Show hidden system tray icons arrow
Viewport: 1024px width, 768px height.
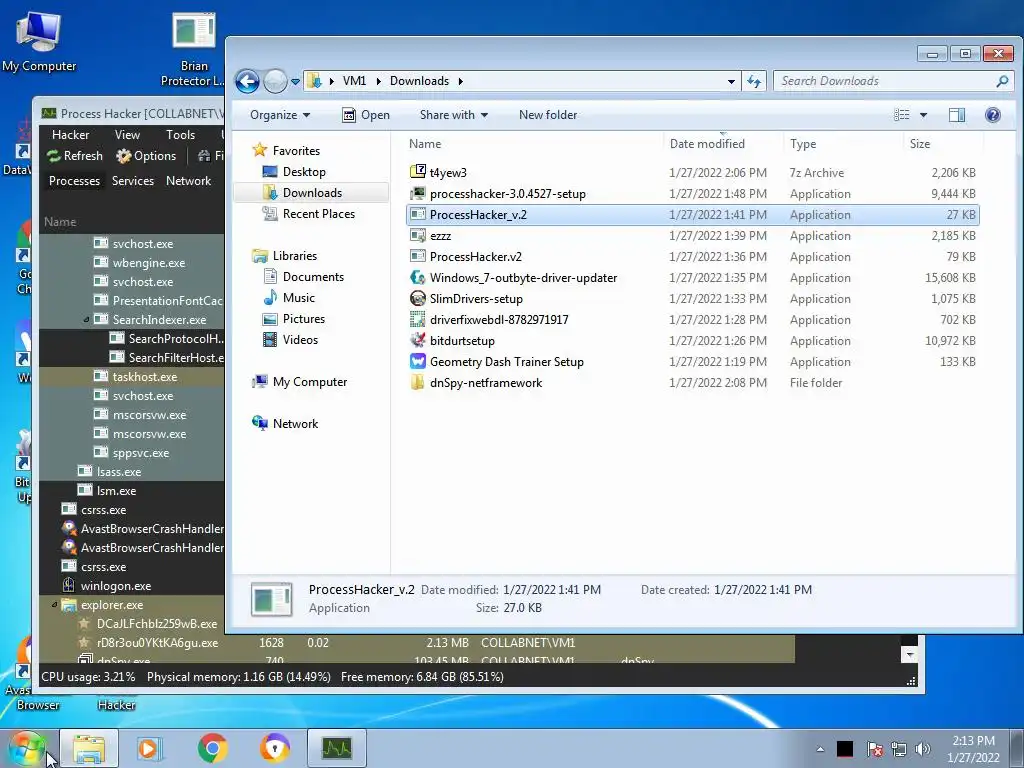[x=820, y=749]
